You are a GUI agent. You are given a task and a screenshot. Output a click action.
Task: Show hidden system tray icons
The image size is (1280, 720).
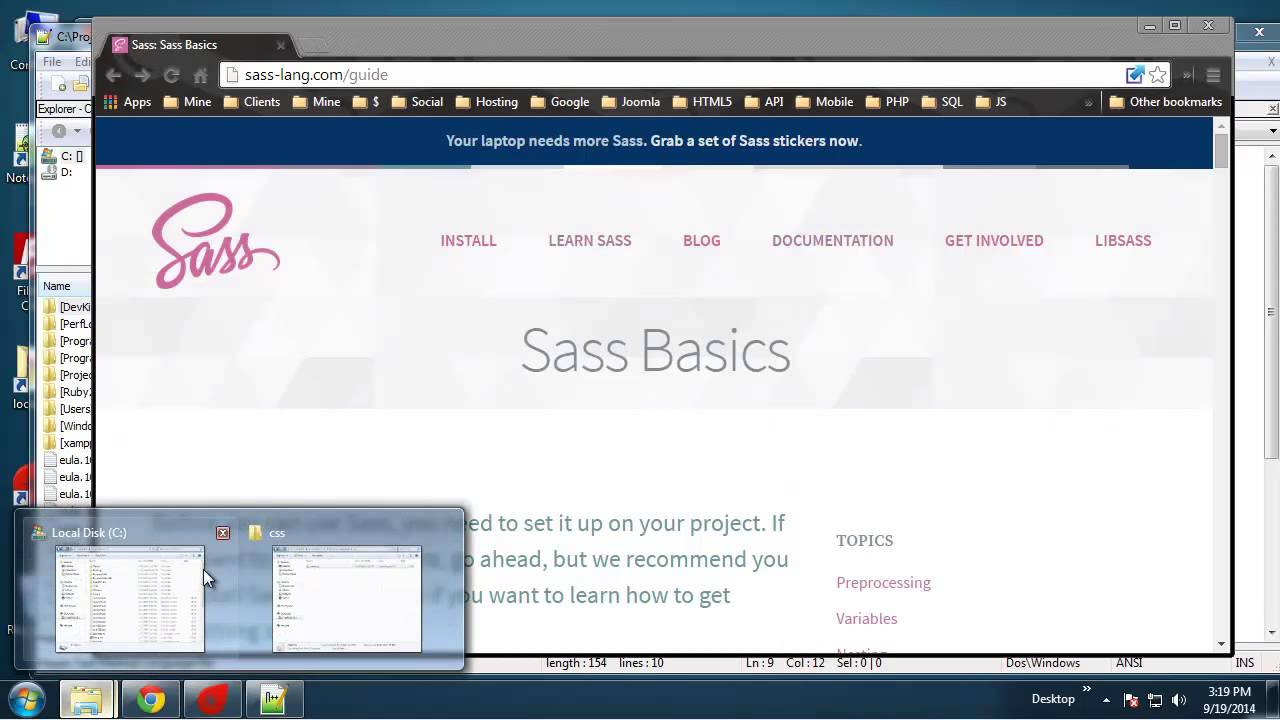pos(1106,700)
